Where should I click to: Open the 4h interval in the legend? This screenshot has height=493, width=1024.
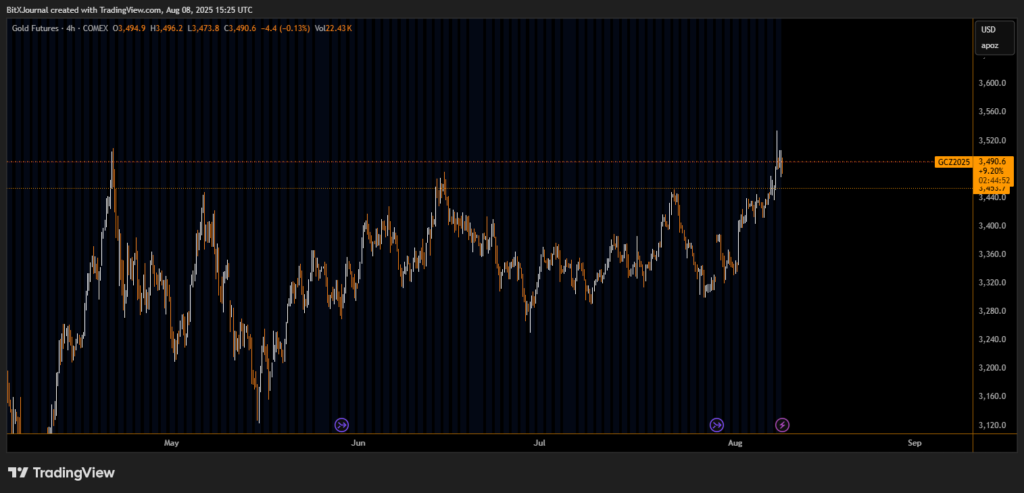(70, 28)
